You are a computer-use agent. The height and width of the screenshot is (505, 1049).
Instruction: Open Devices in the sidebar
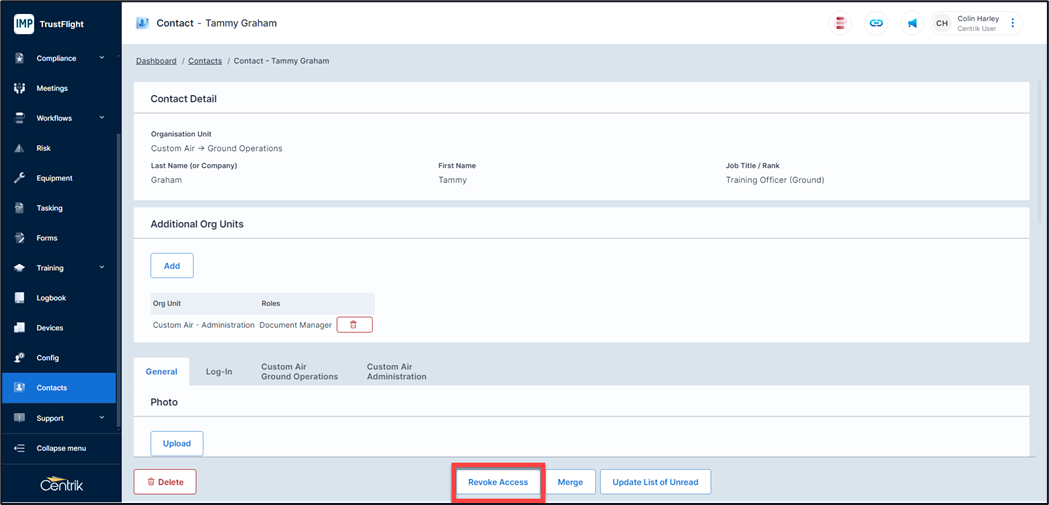(49, 328)
